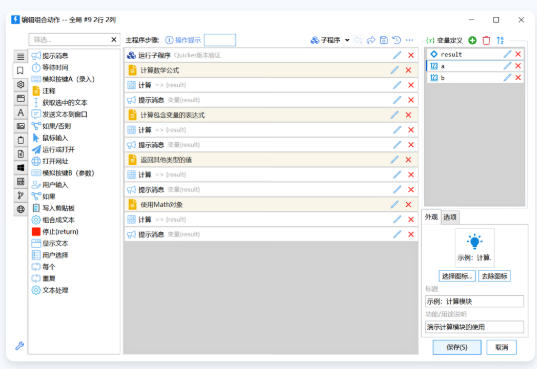
Task: Add a new variable with green plus icon
Action: (472, 40)
